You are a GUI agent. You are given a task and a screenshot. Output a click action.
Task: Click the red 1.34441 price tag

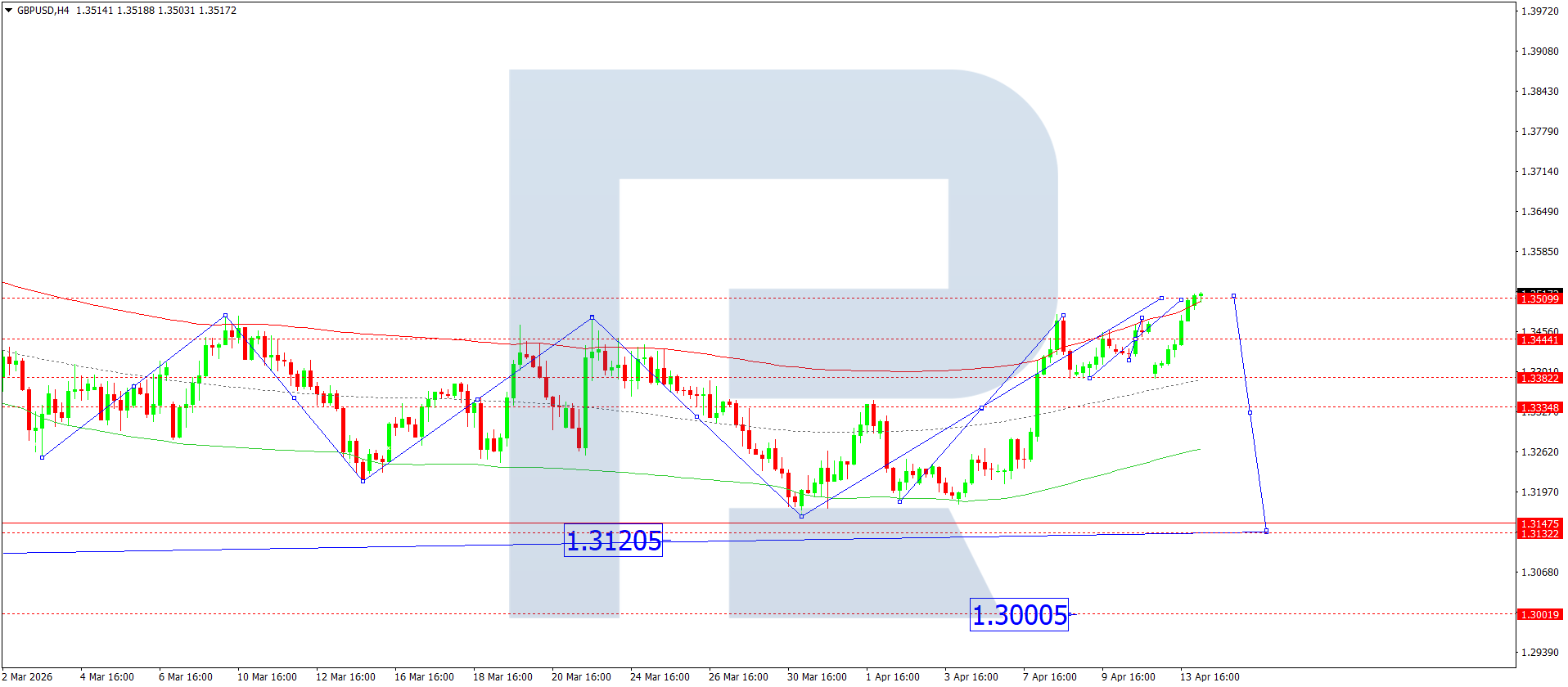click(x=1539, y=339)
